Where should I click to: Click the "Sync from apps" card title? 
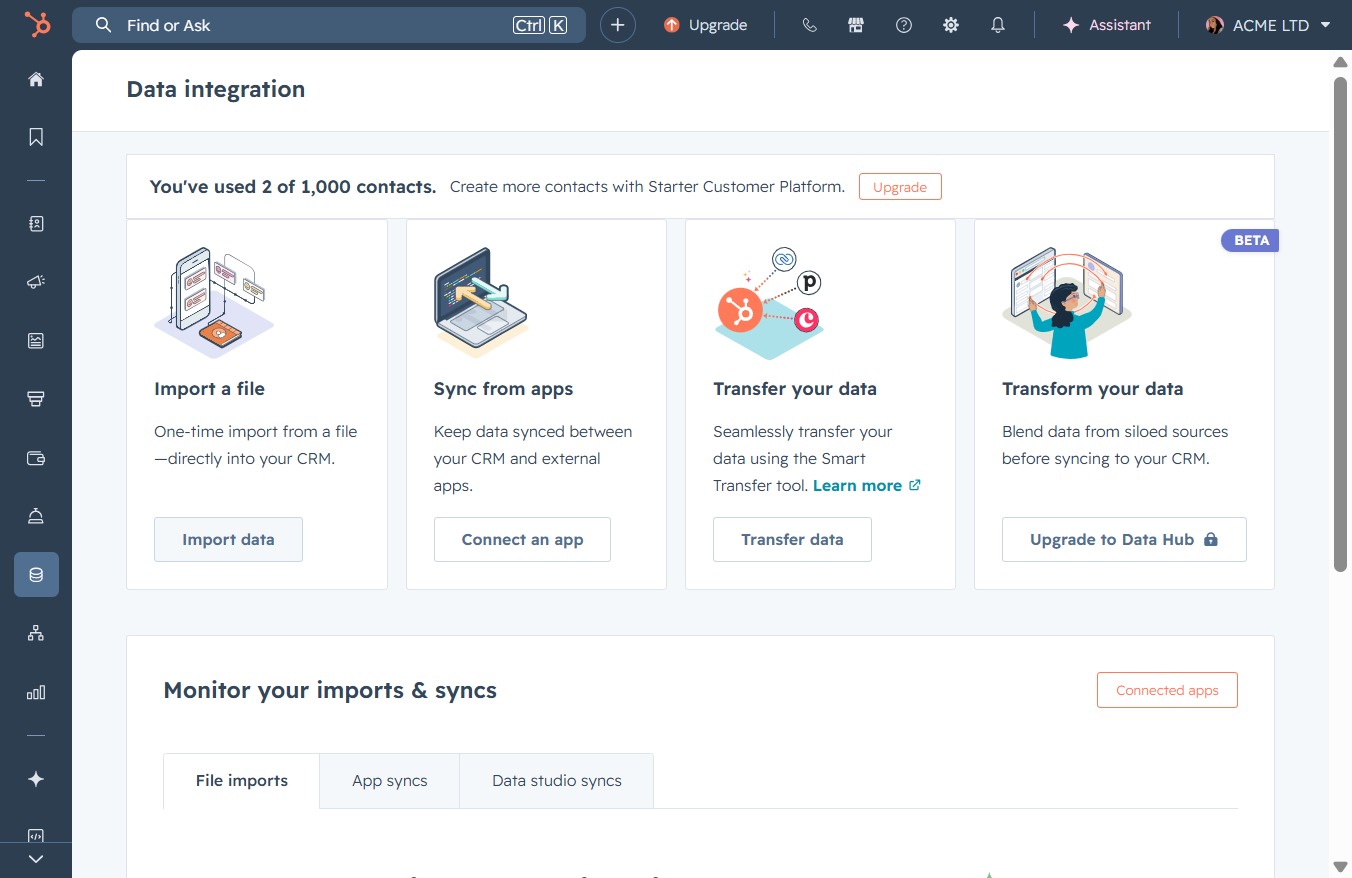(503, 389)
